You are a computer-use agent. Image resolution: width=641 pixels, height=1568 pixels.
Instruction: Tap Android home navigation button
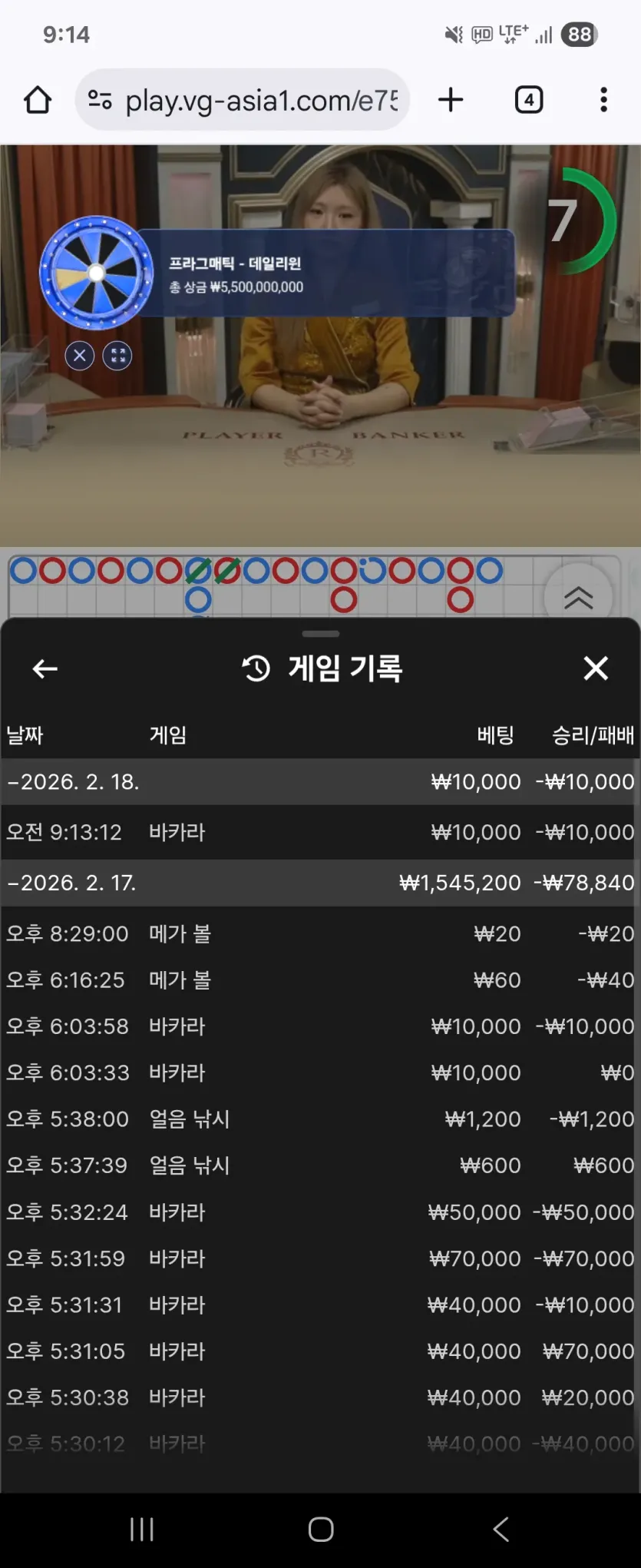tap(321, 1529)
